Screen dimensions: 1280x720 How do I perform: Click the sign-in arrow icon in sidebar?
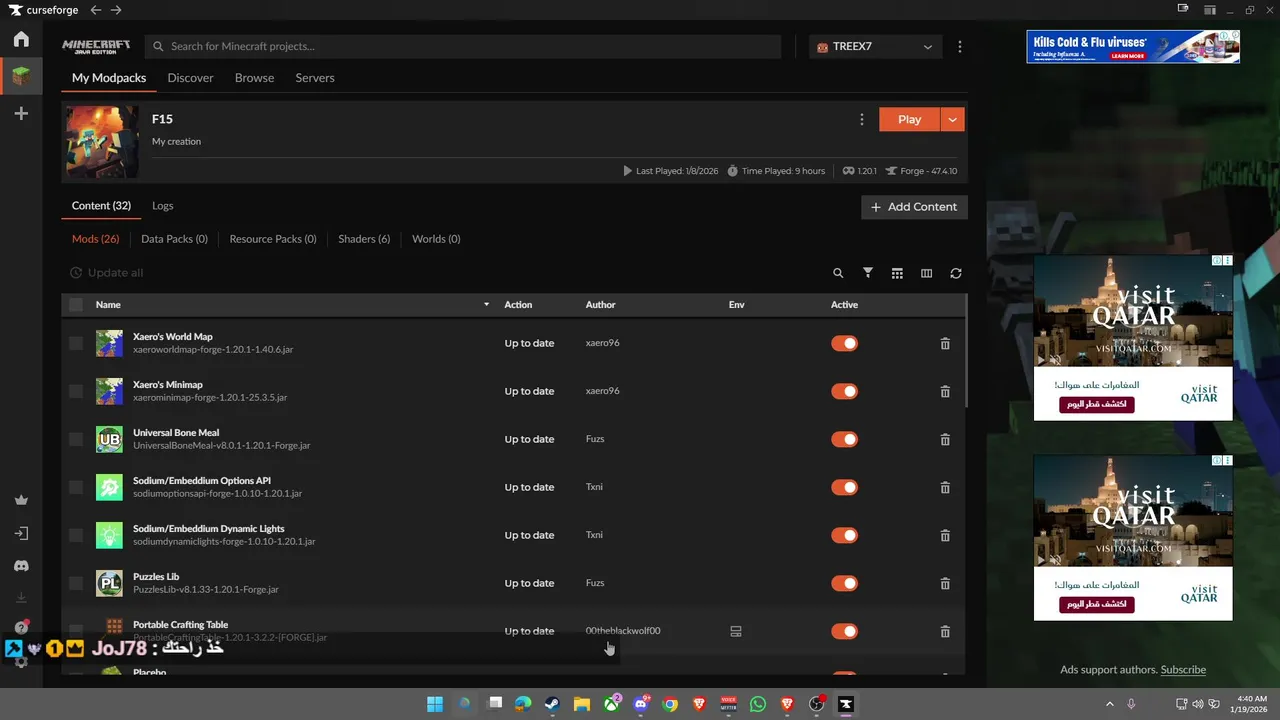pos(21,534)
